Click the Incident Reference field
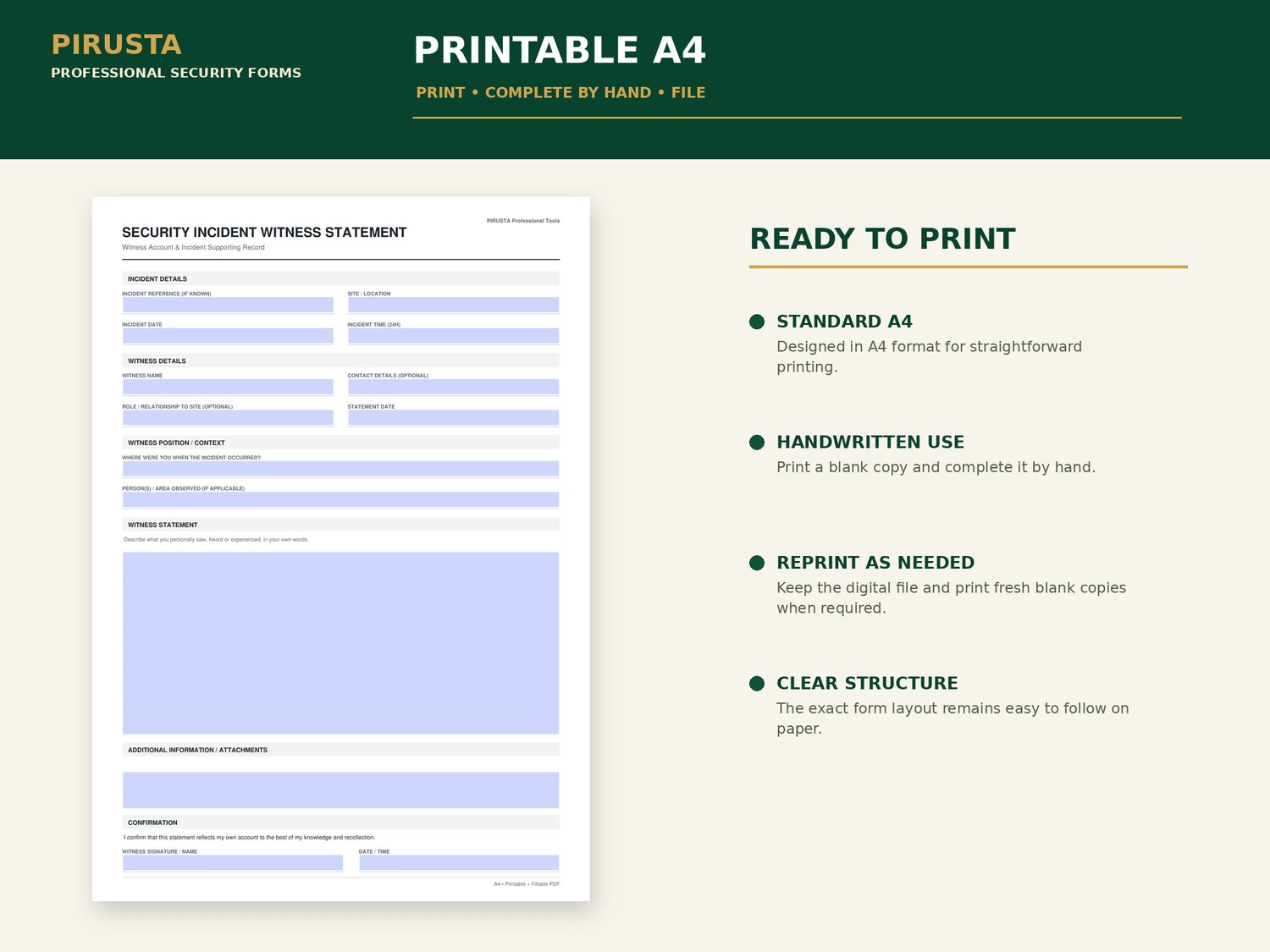Image resolution: width=1270 pixels, height=952 pixels. tap(228, 305)
